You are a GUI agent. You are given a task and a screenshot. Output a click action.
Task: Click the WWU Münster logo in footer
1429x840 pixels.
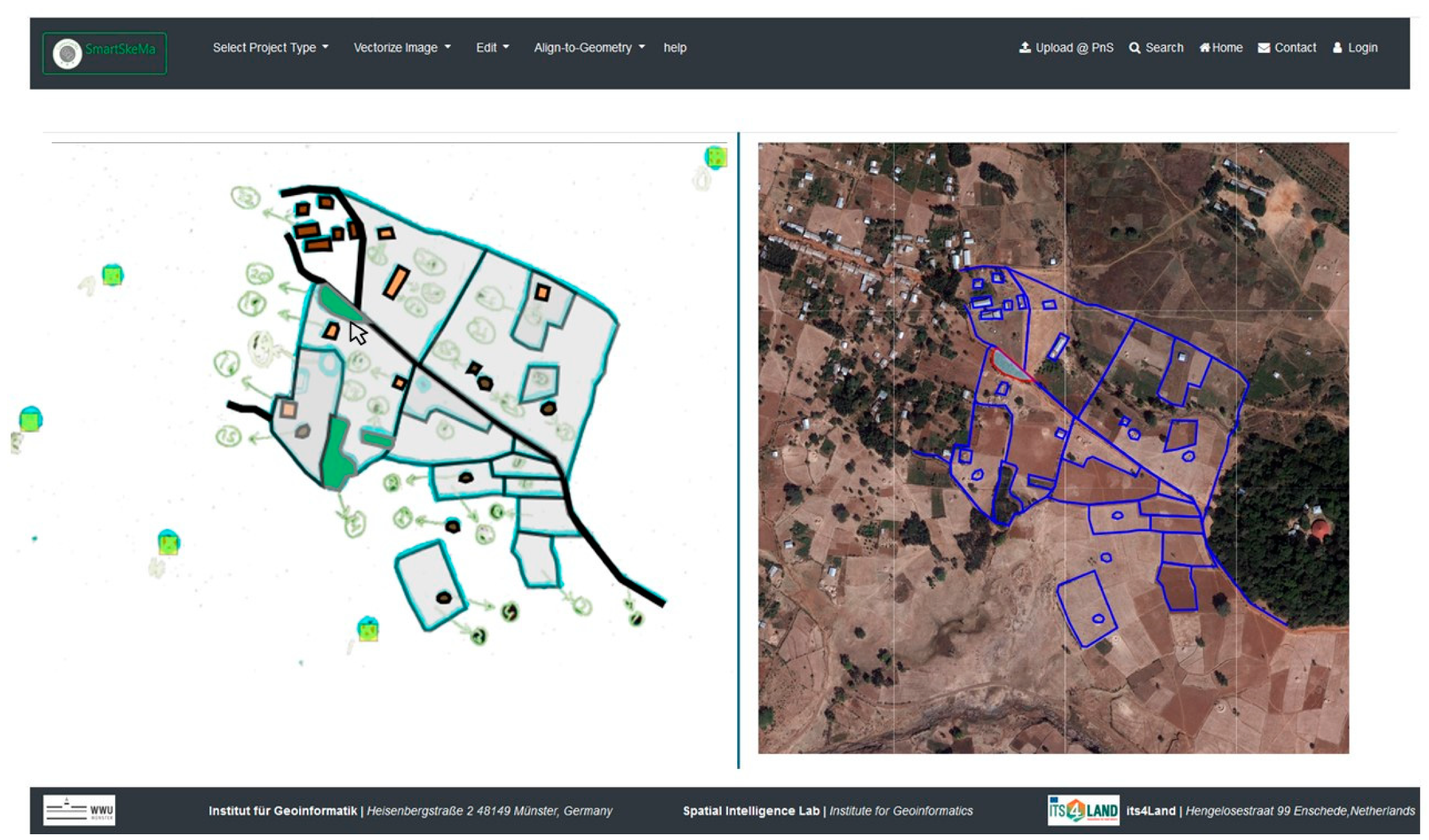coord(79,810)
